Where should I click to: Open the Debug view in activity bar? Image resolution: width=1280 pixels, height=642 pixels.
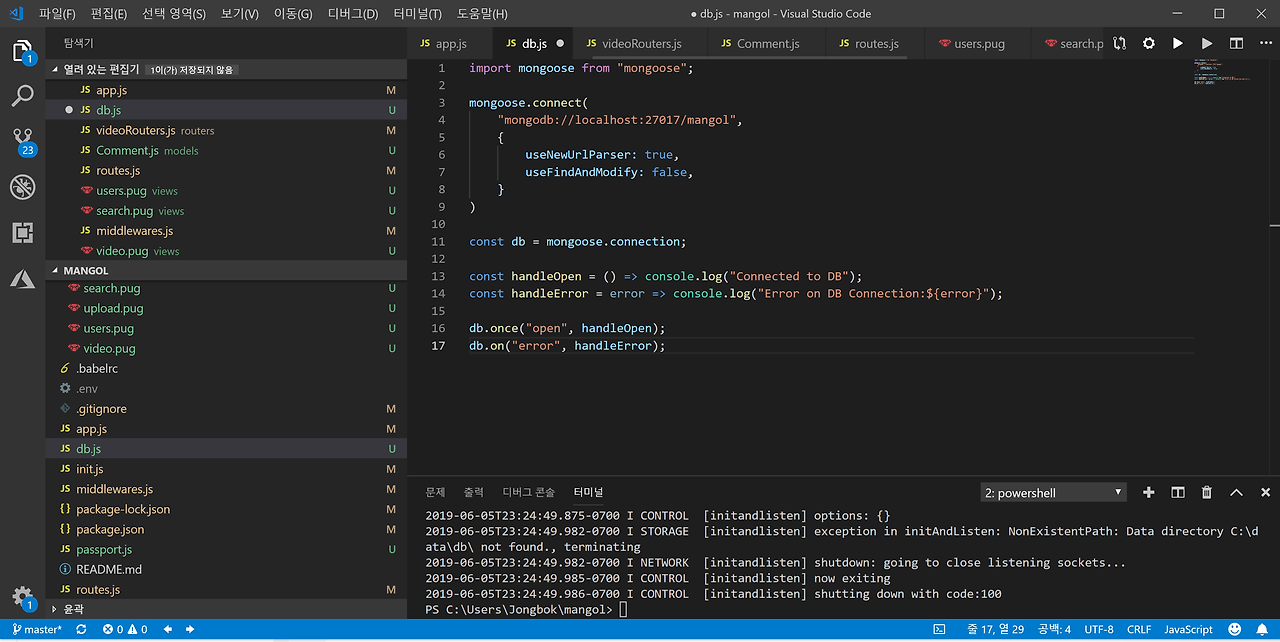[22, 187]
